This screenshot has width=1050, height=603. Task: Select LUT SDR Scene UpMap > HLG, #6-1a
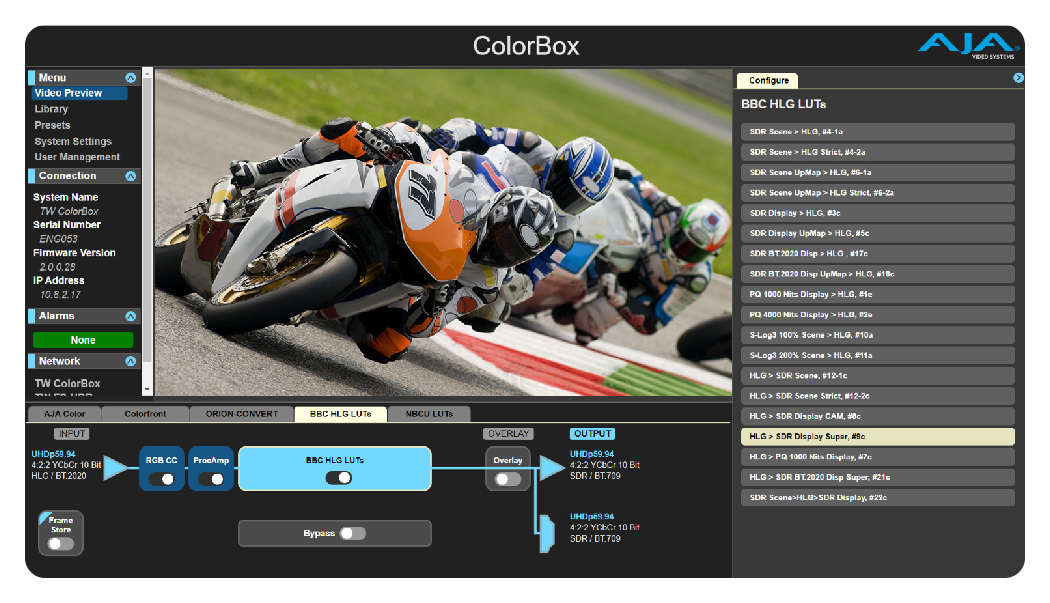pyautogui.click(x=878, y=173)
